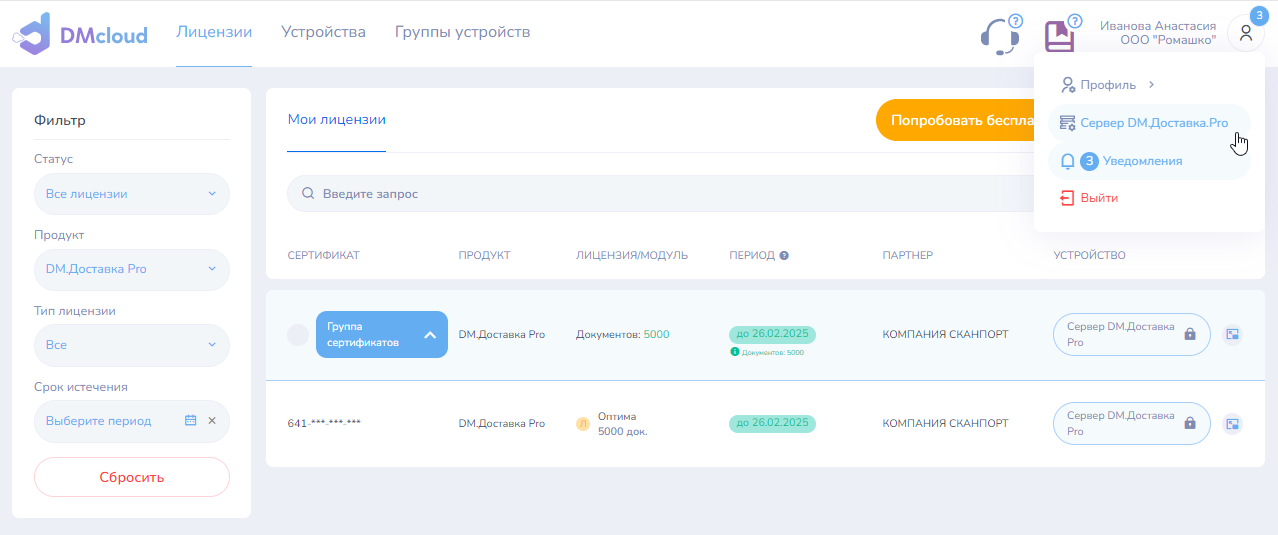This screenshot has width=1278, height=535.
Task: Clear the expiration period with X
Action: pos(212,421)
